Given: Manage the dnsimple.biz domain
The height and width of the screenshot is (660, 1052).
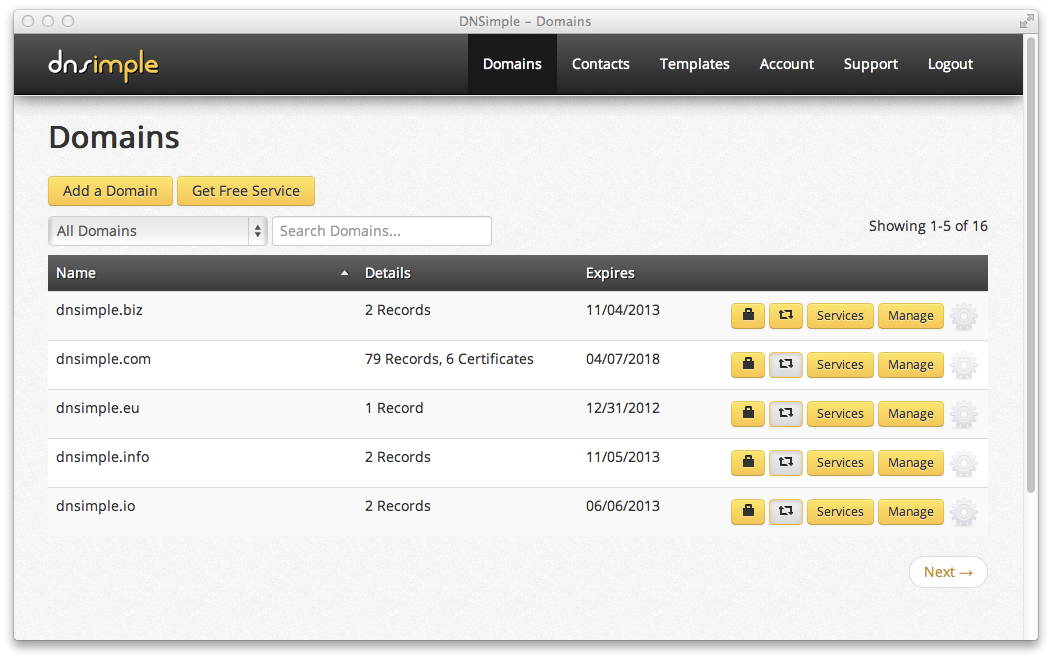Looking at the screenshot, I should point(910,315).
